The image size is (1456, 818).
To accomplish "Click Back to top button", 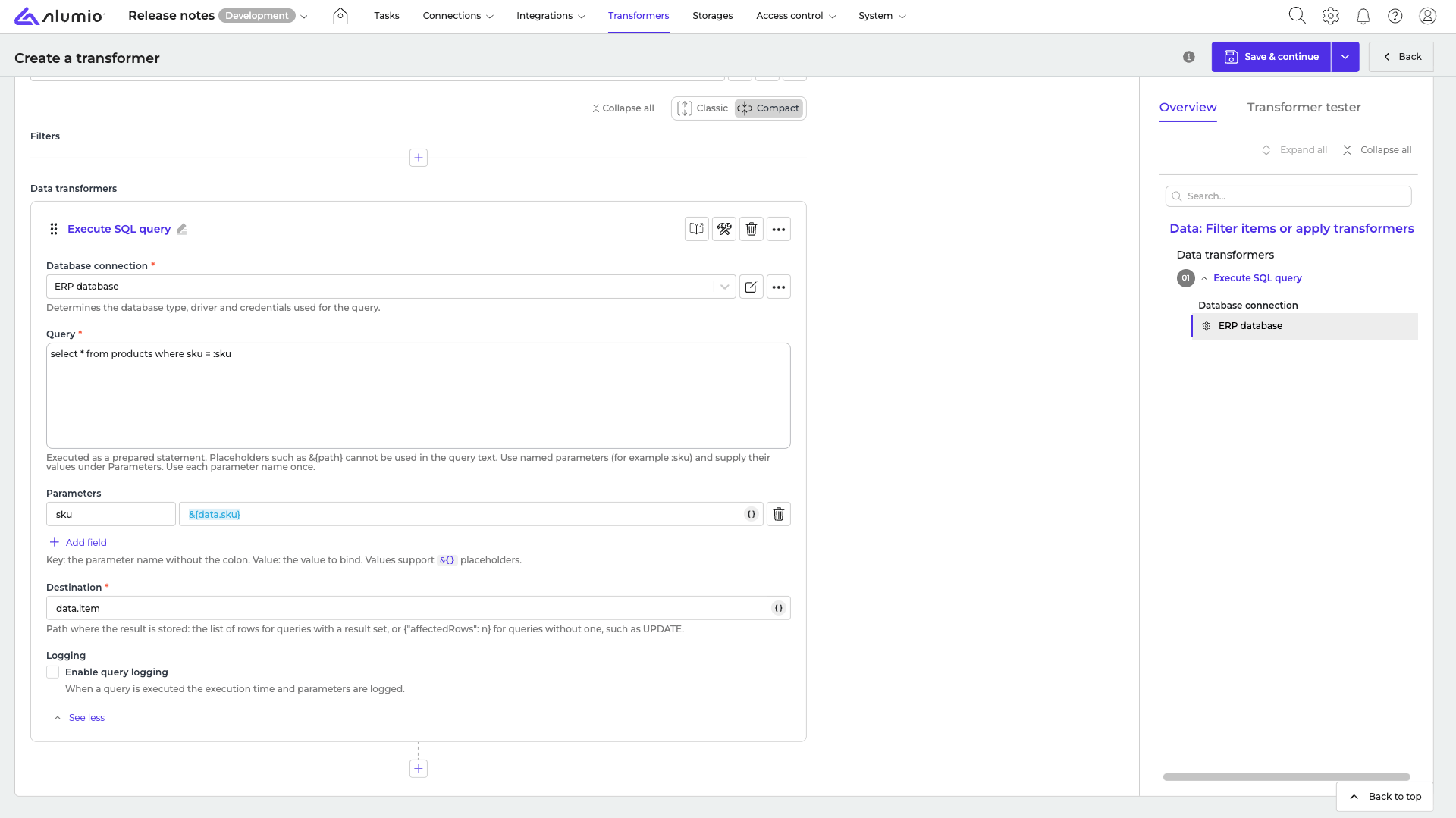I will 1385,797.
